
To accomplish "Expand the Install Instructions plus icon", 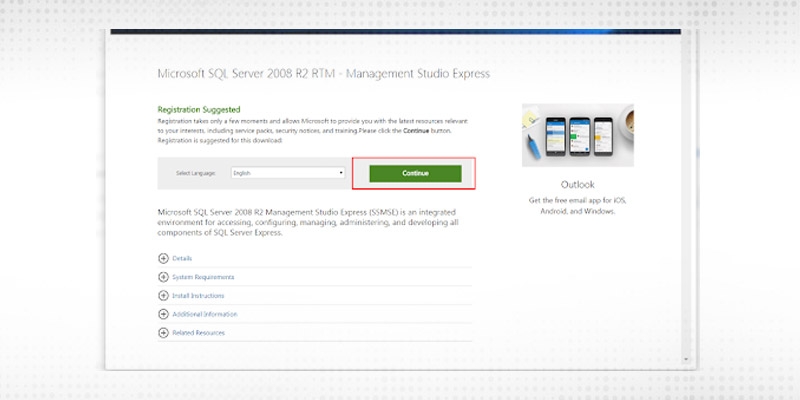I will coord(163,295).
